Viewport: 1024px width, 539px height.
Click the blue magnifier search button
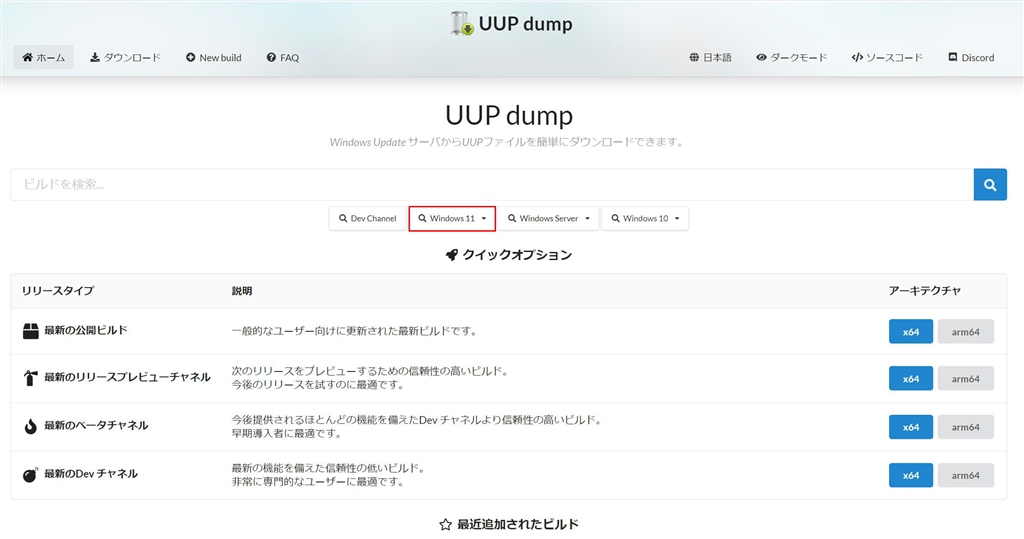coord(990,184)
